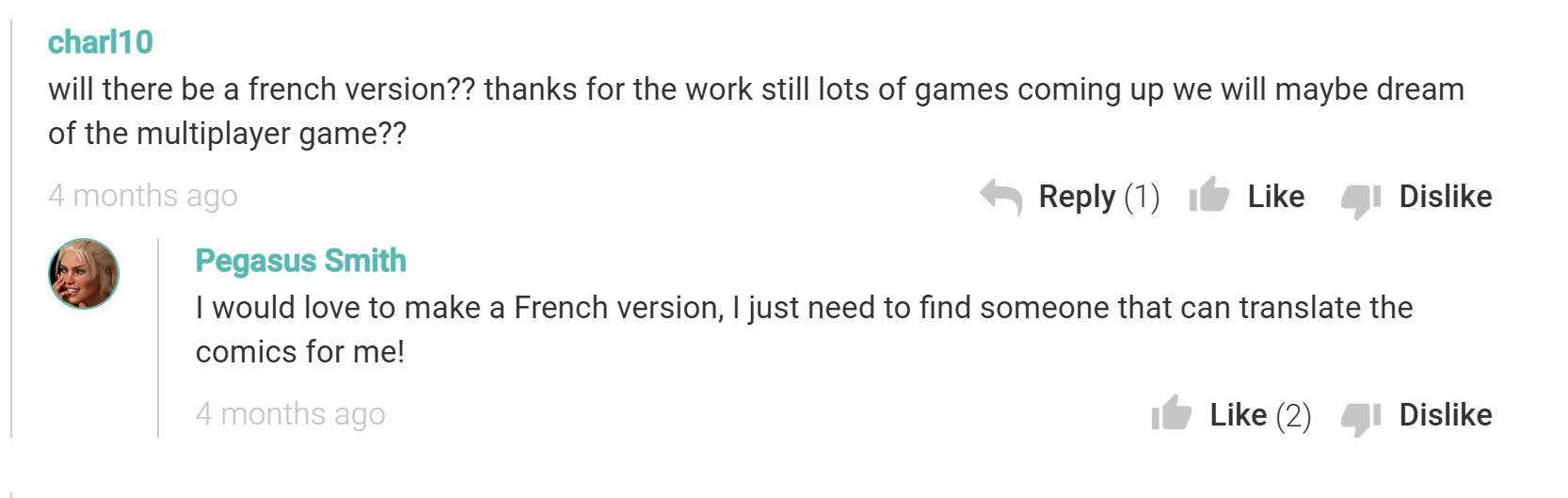Click thumbs-up icon on charl10's comment
The width and height of the screenshot is (1568, 498).
point(1209,195)
